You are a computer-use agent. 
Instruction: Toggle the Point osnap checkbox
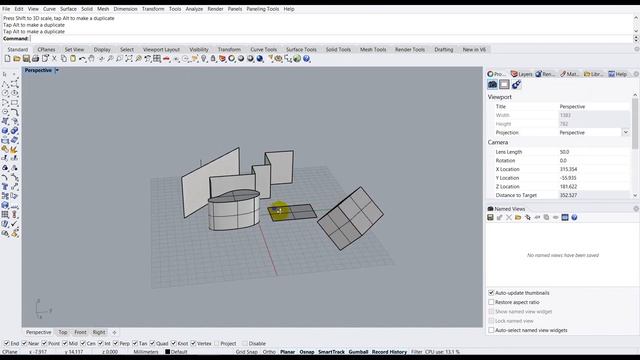pyautogui.click(x=44, y=343)
